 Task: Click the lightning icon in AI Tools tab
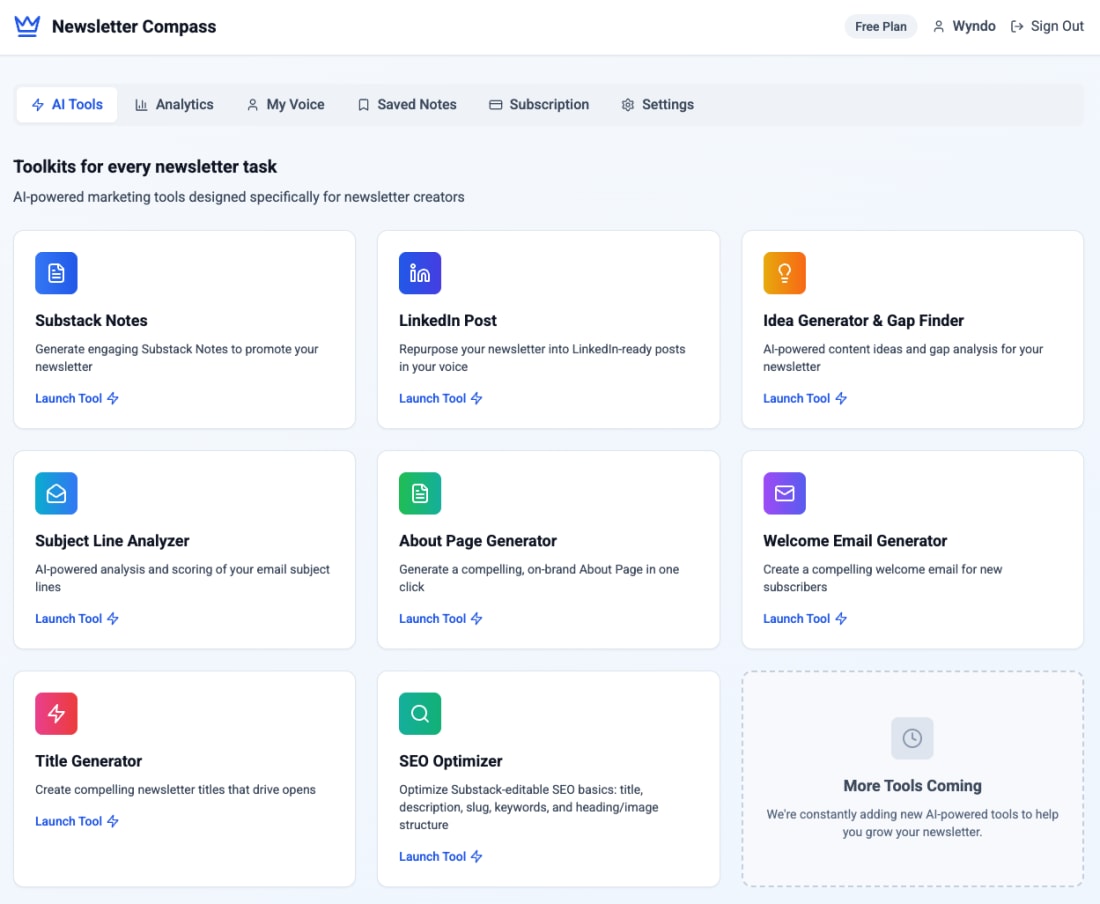pyautogui.click(x=38, y=104)
